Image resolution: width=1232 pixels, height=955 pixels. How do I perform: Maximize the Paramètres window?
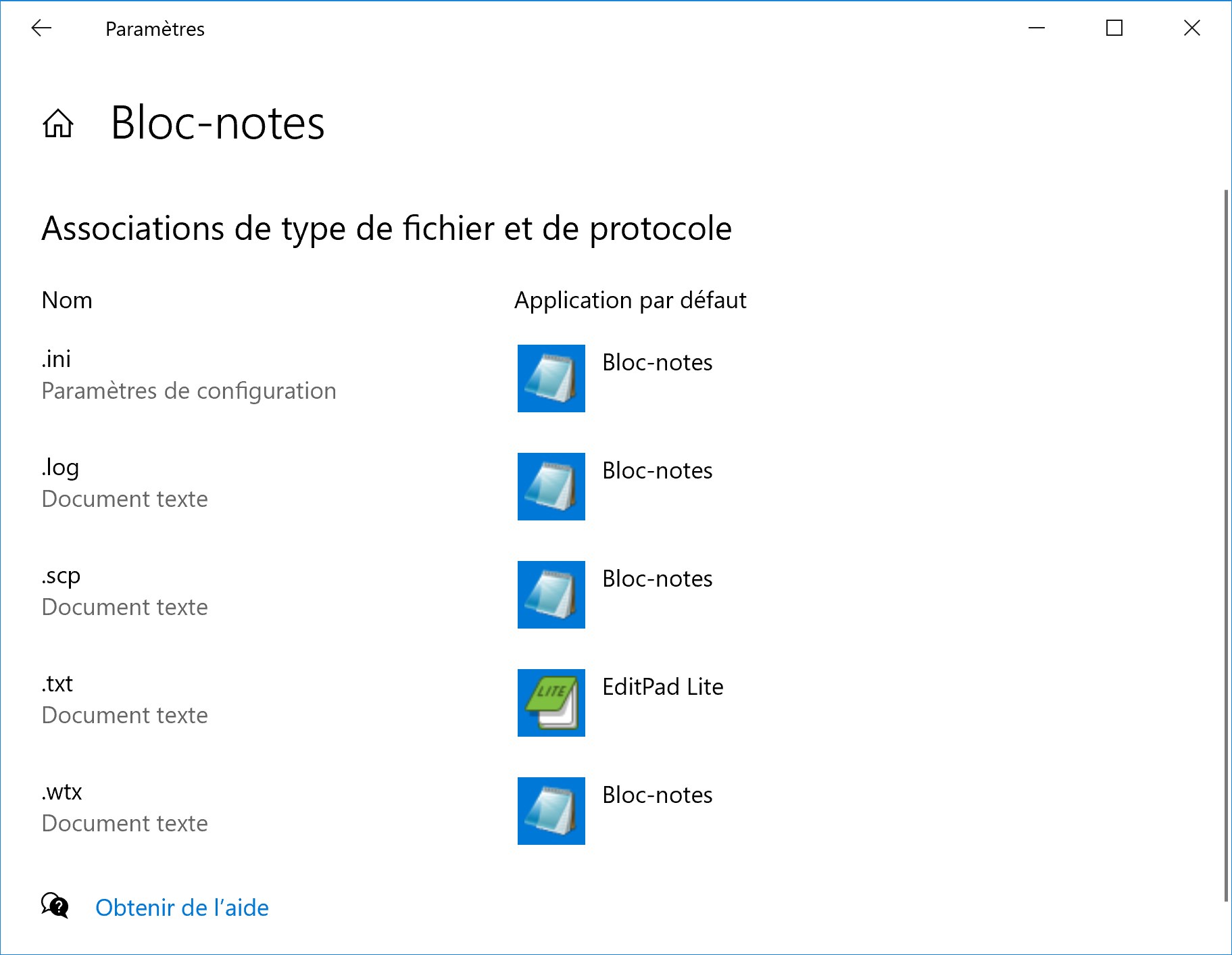pyautogui.click(x=1114, y=28)
